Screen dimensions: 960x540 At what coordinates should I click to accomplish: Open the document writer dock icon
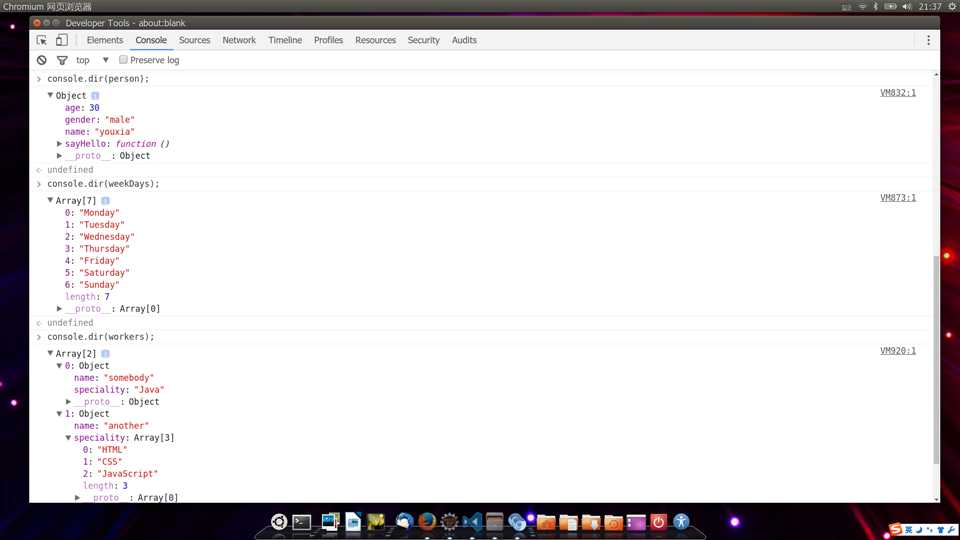(353, 522)
